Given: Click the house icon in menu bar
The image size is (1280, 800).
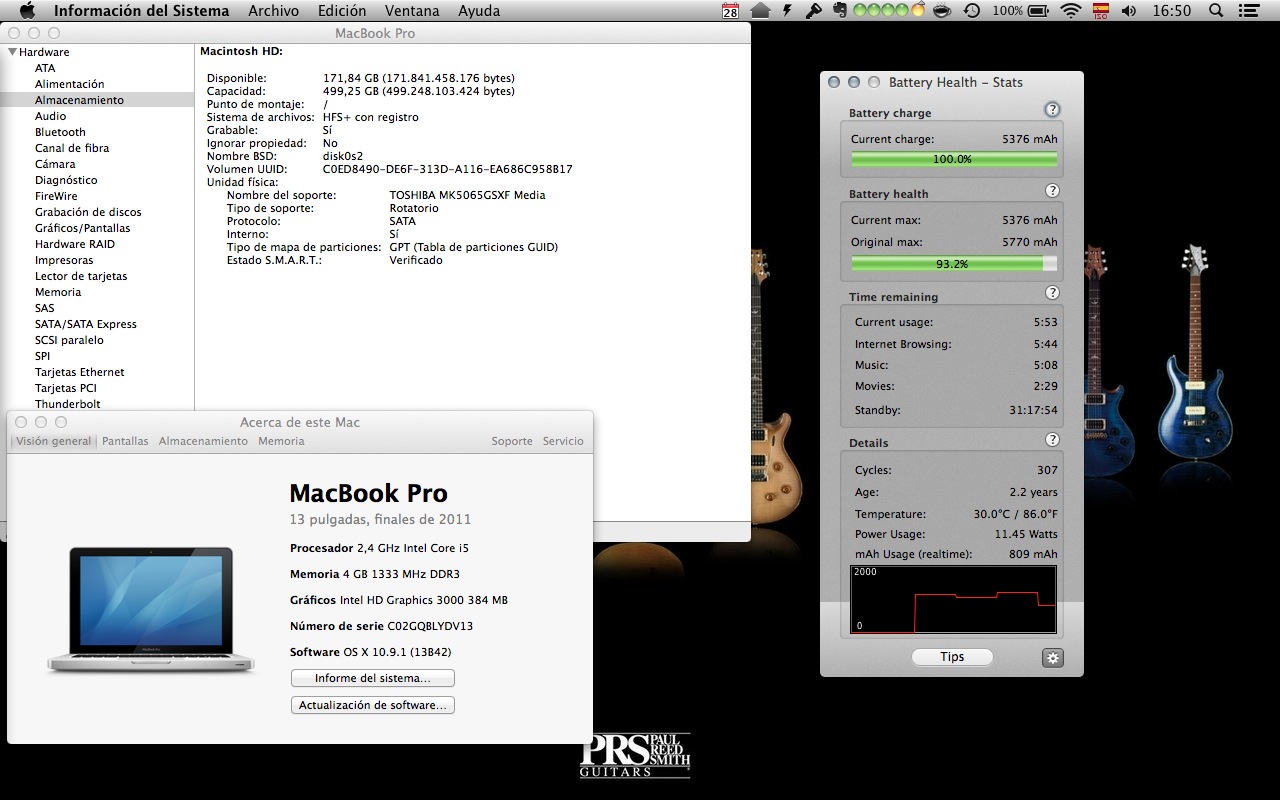Looking at the screenshot, I should coord(761,11).
